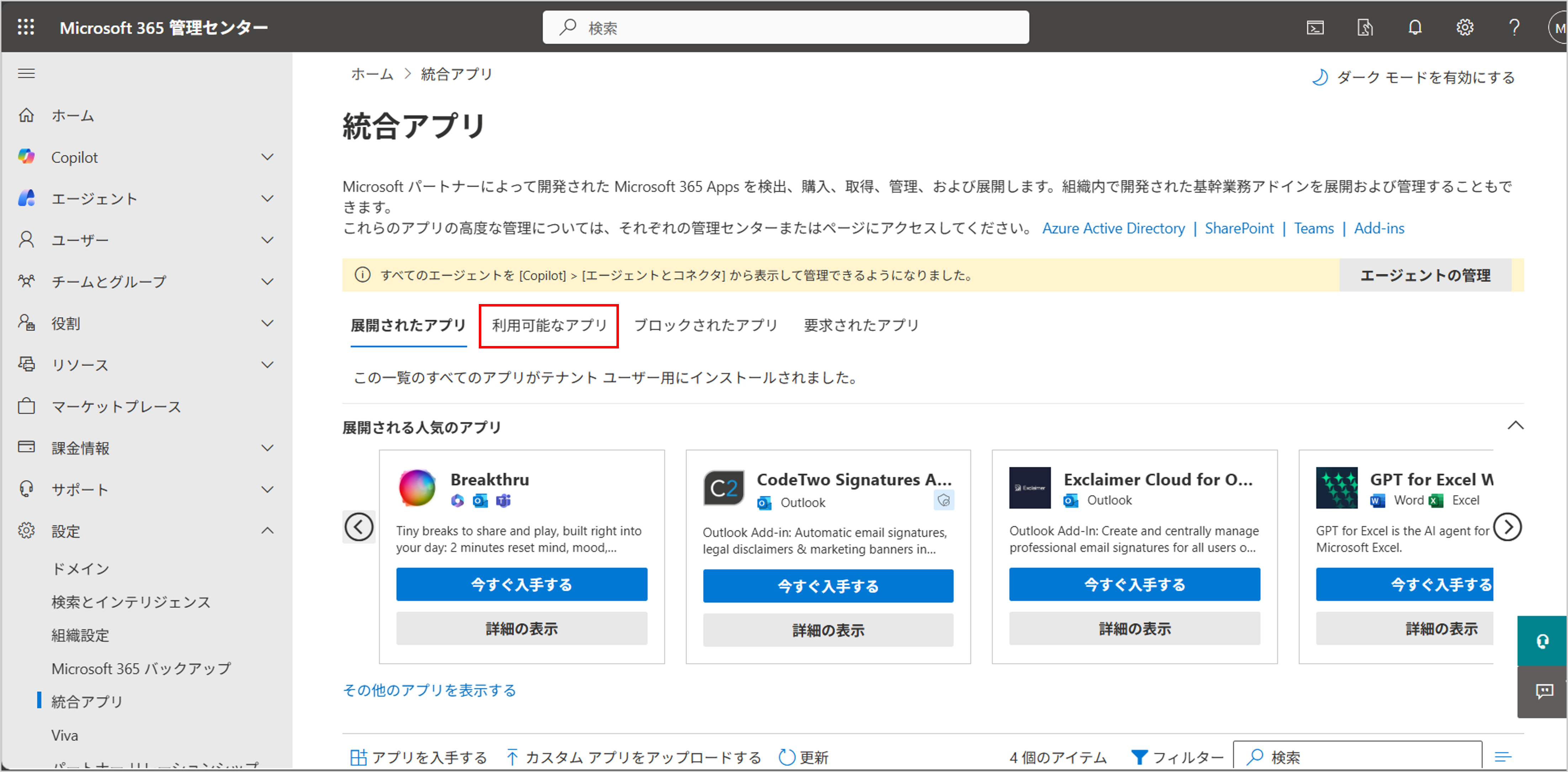The height and width of the screenshot is (772, 1568).
Task: Collapse the 設定 navigation section
Action: [266, 531]
